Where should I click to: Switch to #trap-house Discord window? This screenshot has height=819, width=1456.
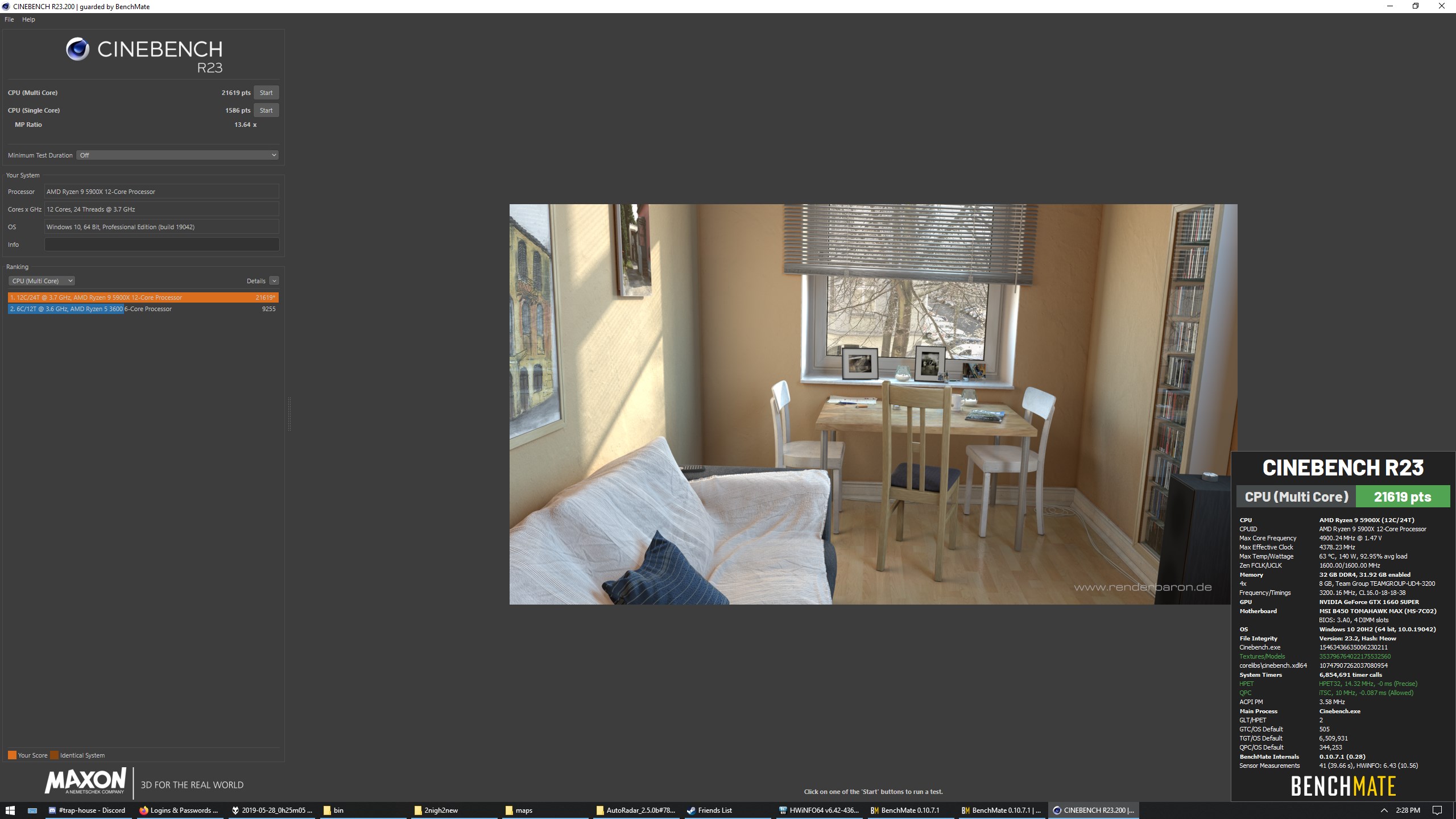click(x=87, y=810)
